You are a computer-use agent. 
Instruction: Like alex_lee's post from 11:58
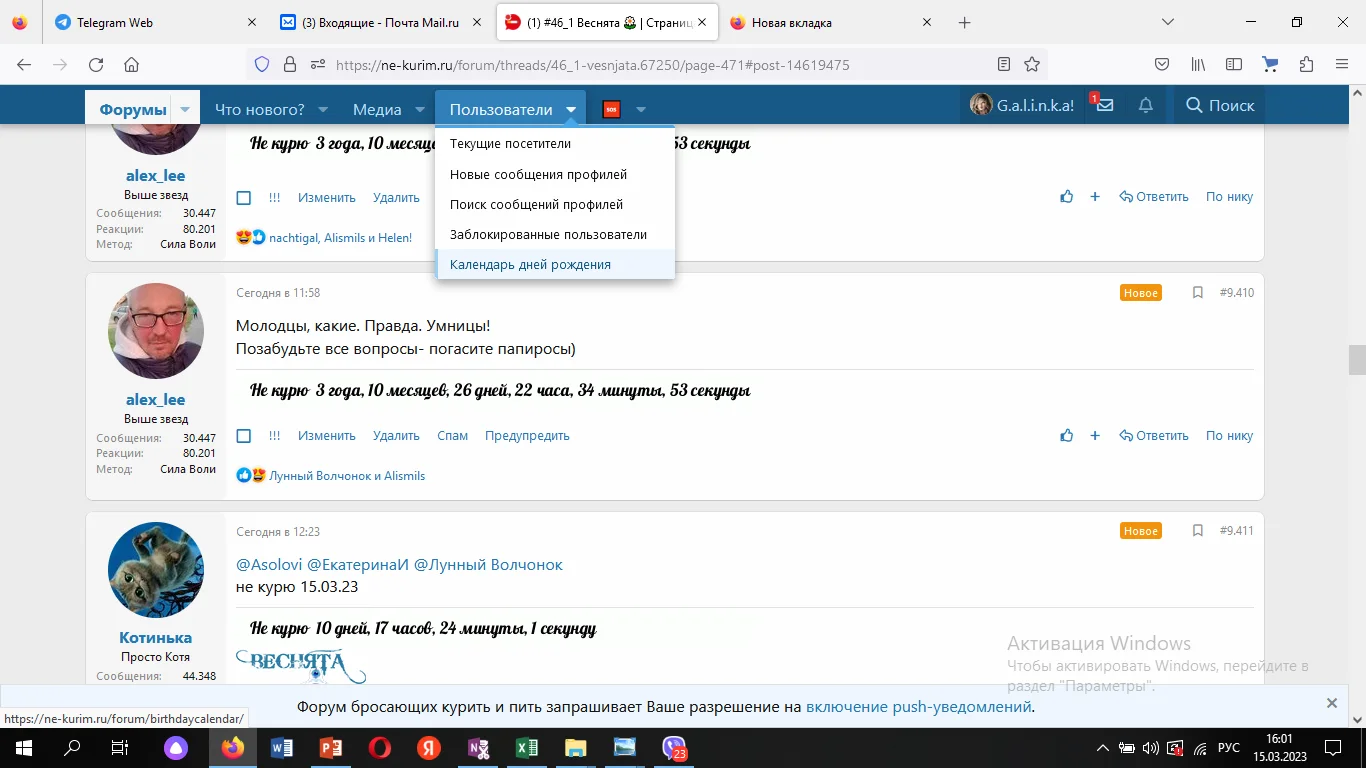(x=1067, y=436)
